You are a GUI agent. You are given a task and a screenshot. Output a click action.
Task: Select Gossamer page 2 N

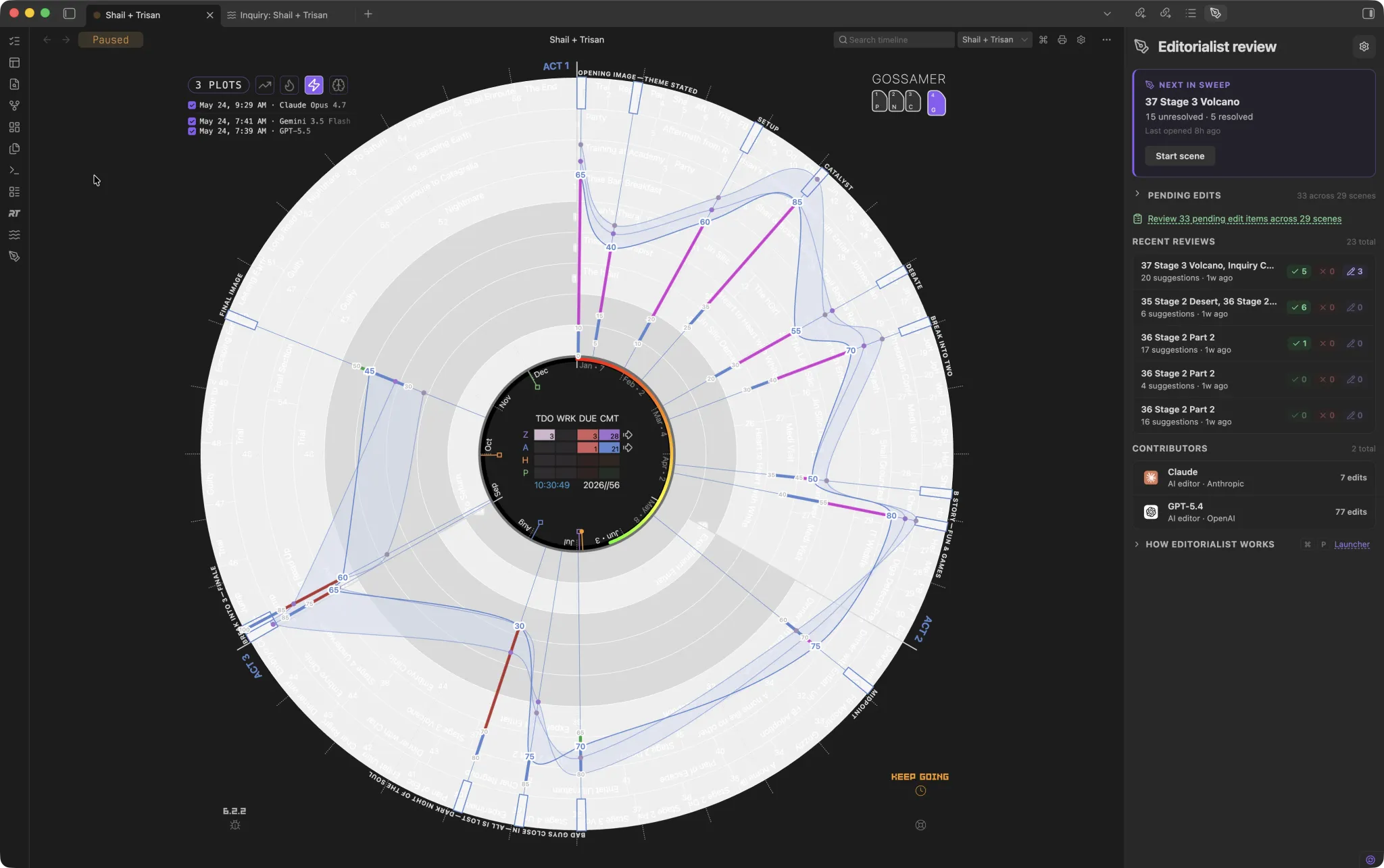[896, 101]
